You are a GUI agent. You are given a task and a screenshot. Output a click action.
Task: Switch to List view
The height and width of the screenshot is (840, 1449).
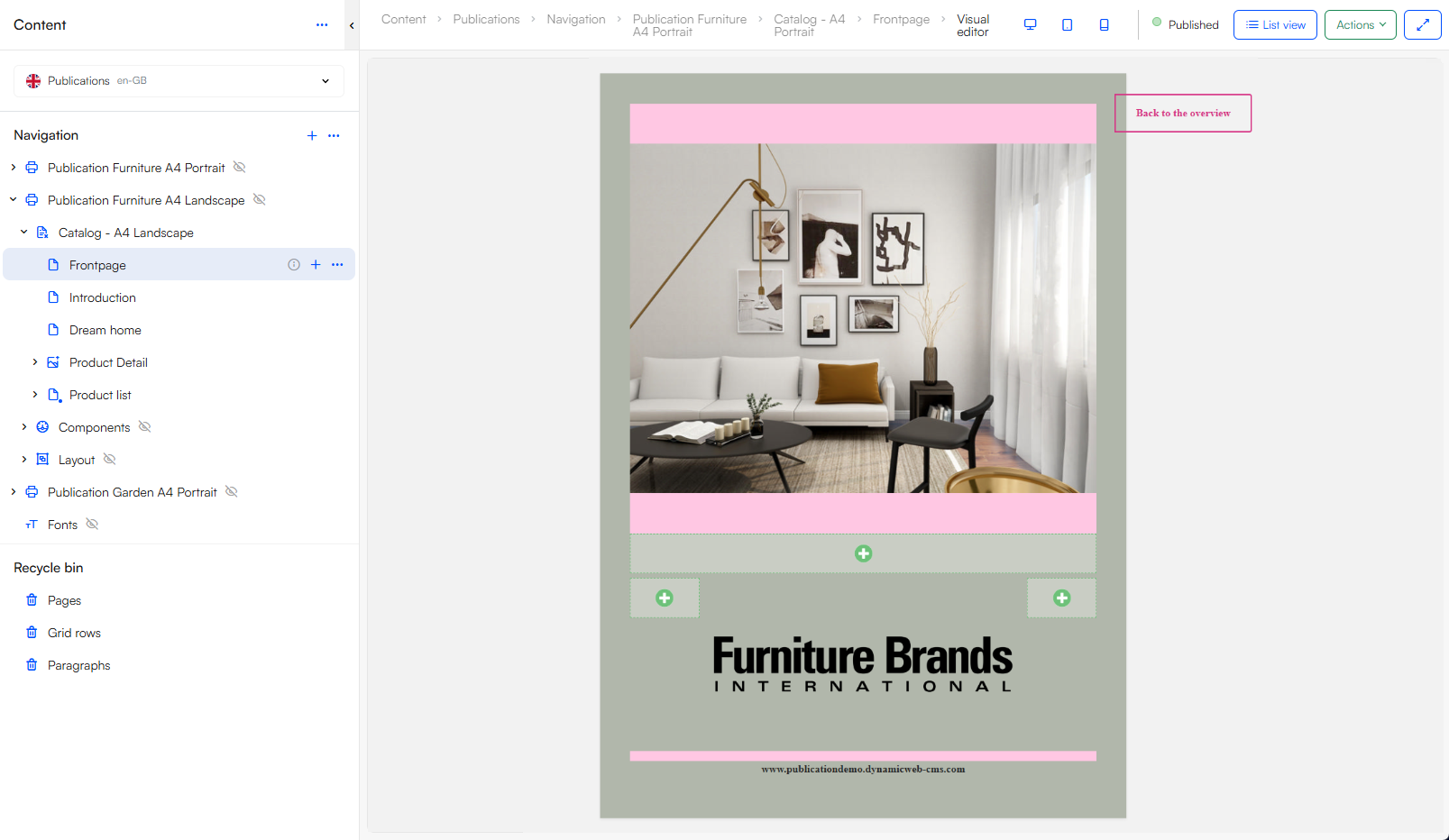[x=1275, y=25]
